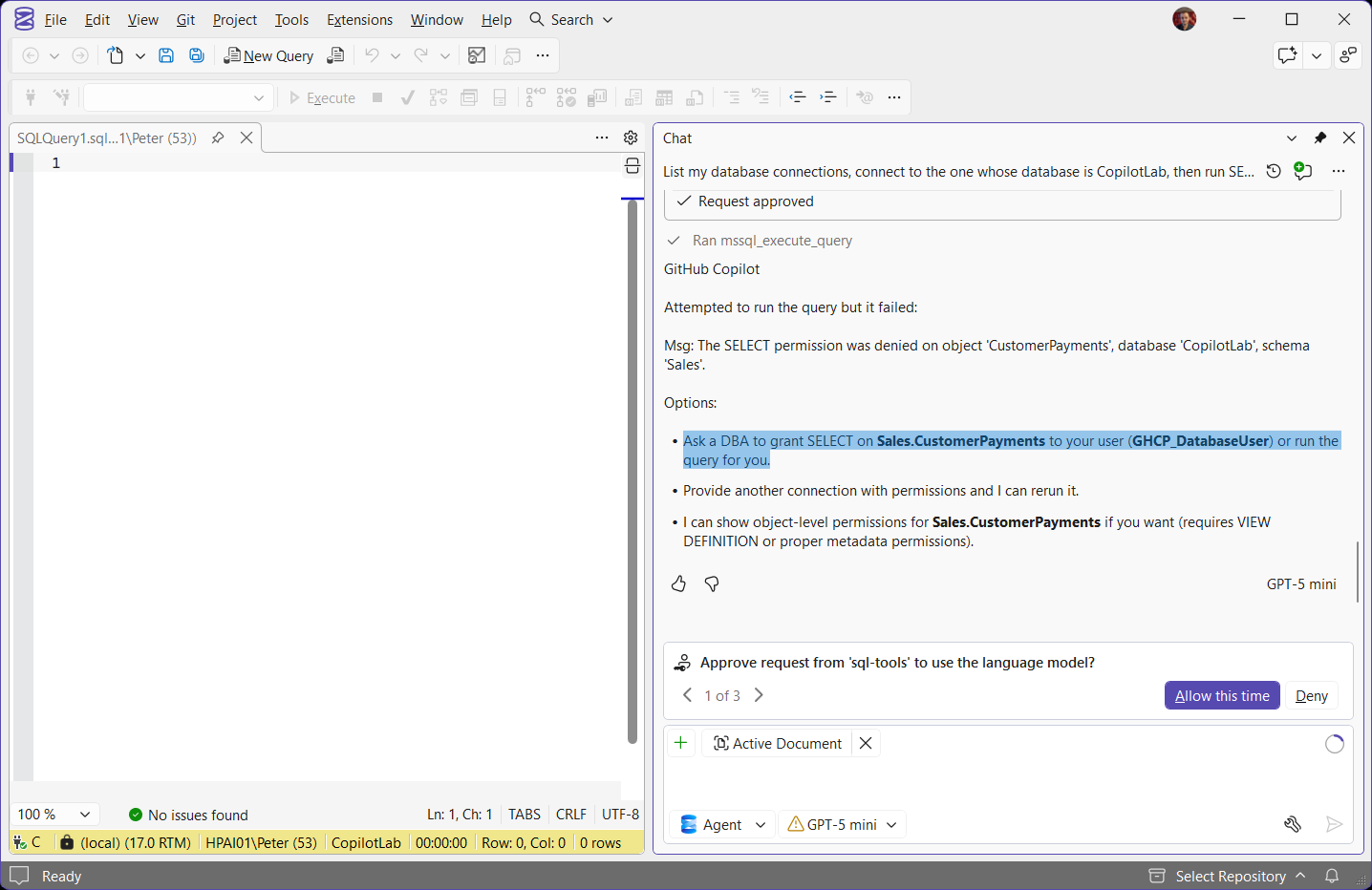The width and height of the screenshot is (1372, 890).
Task: Start a new chat thread
Action: [1302, 171]
